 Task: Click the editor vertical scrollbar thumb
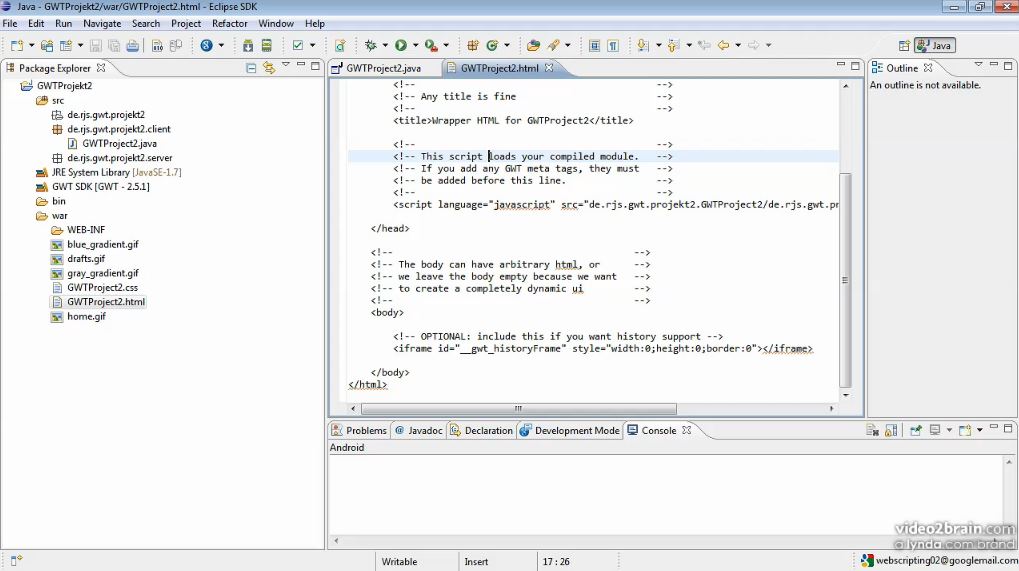pyautogui.click(x=845, y=280)
